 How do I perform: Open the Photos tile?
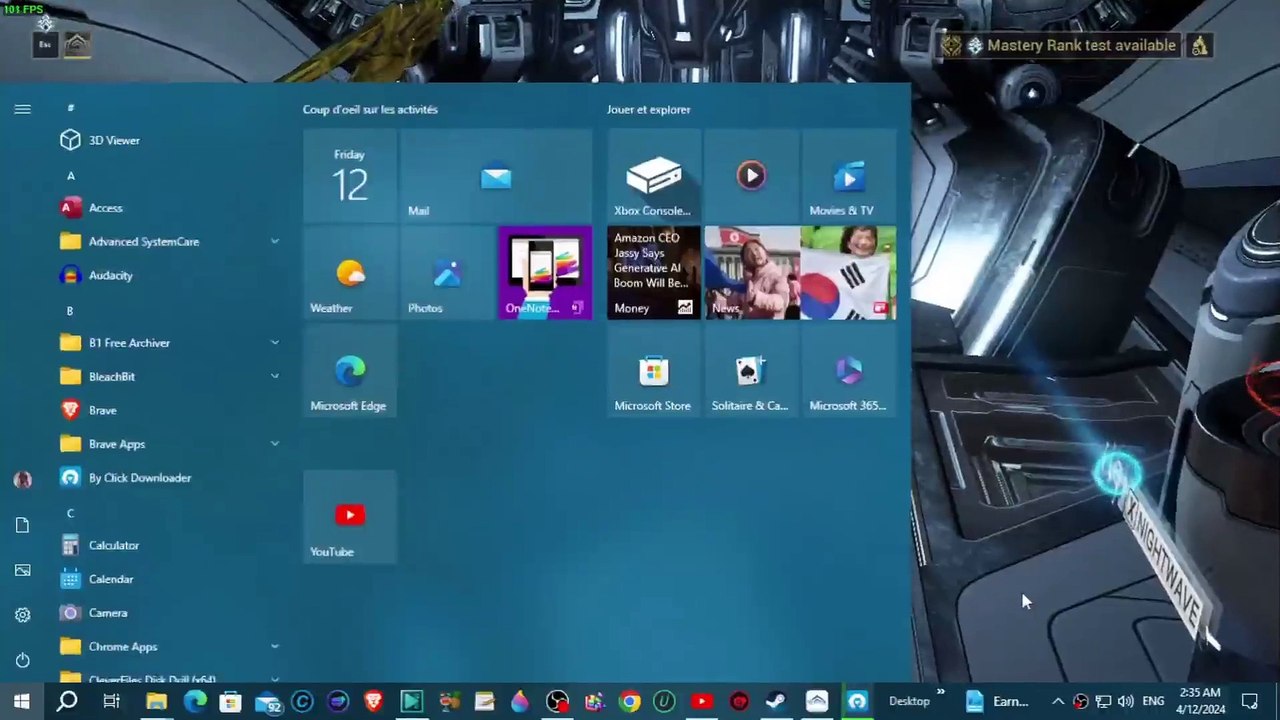(x=447, y=273)
